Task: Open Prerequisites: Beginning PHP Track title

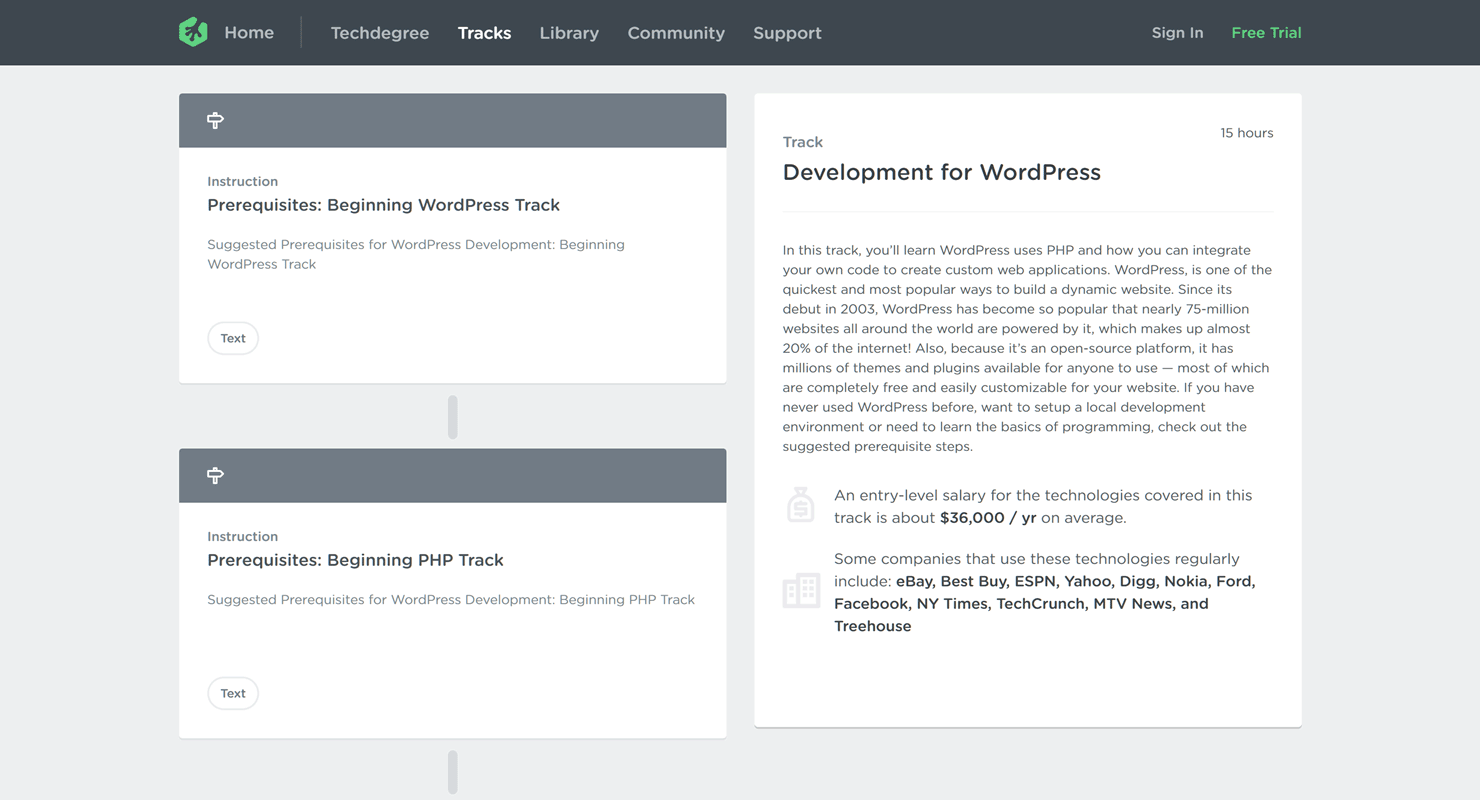Action: 355,560
